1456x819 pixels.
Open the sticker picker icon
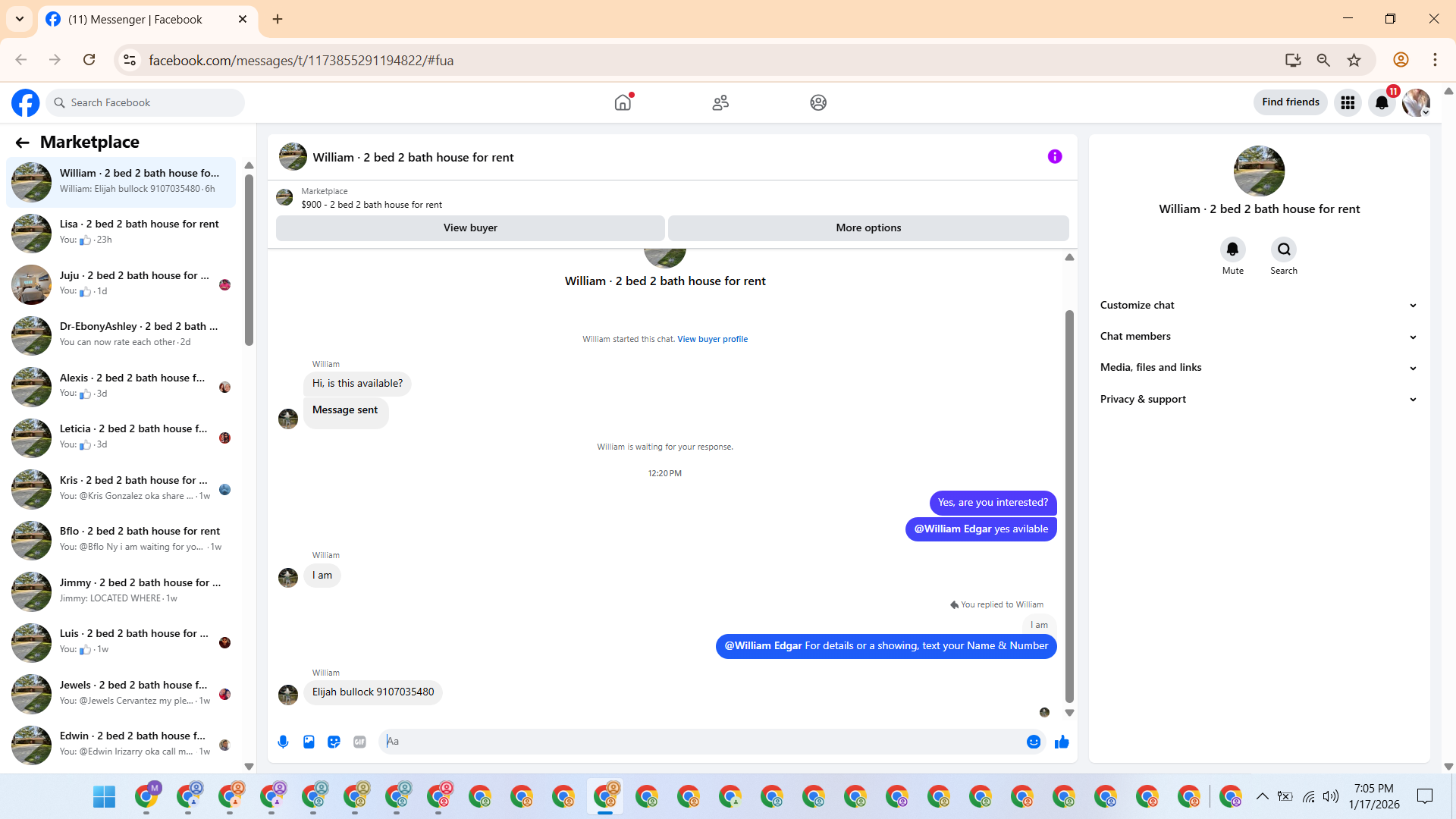[x=334, y=742]
